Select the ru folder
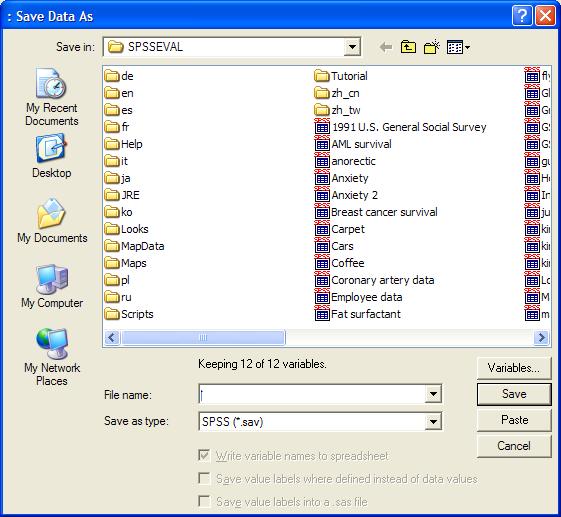 point(118,297)
